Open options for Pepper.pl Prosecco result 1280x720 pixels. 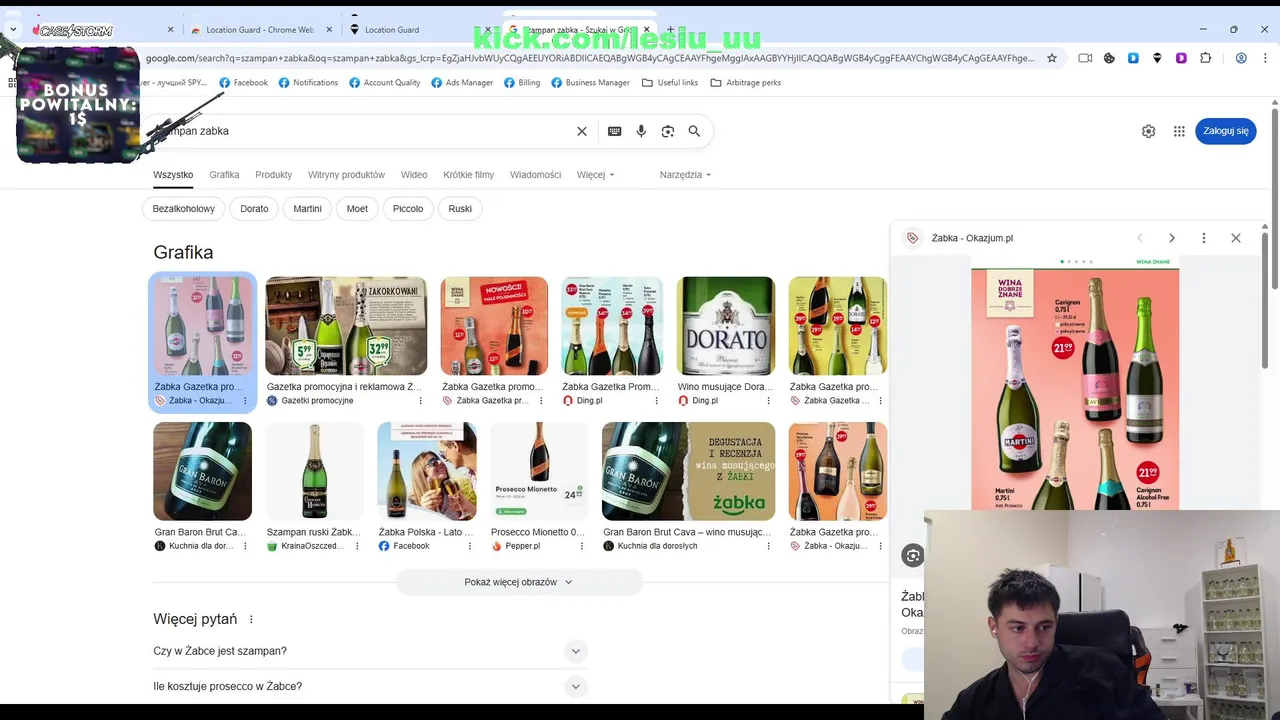pyautogui.click(x=581, y=546)
